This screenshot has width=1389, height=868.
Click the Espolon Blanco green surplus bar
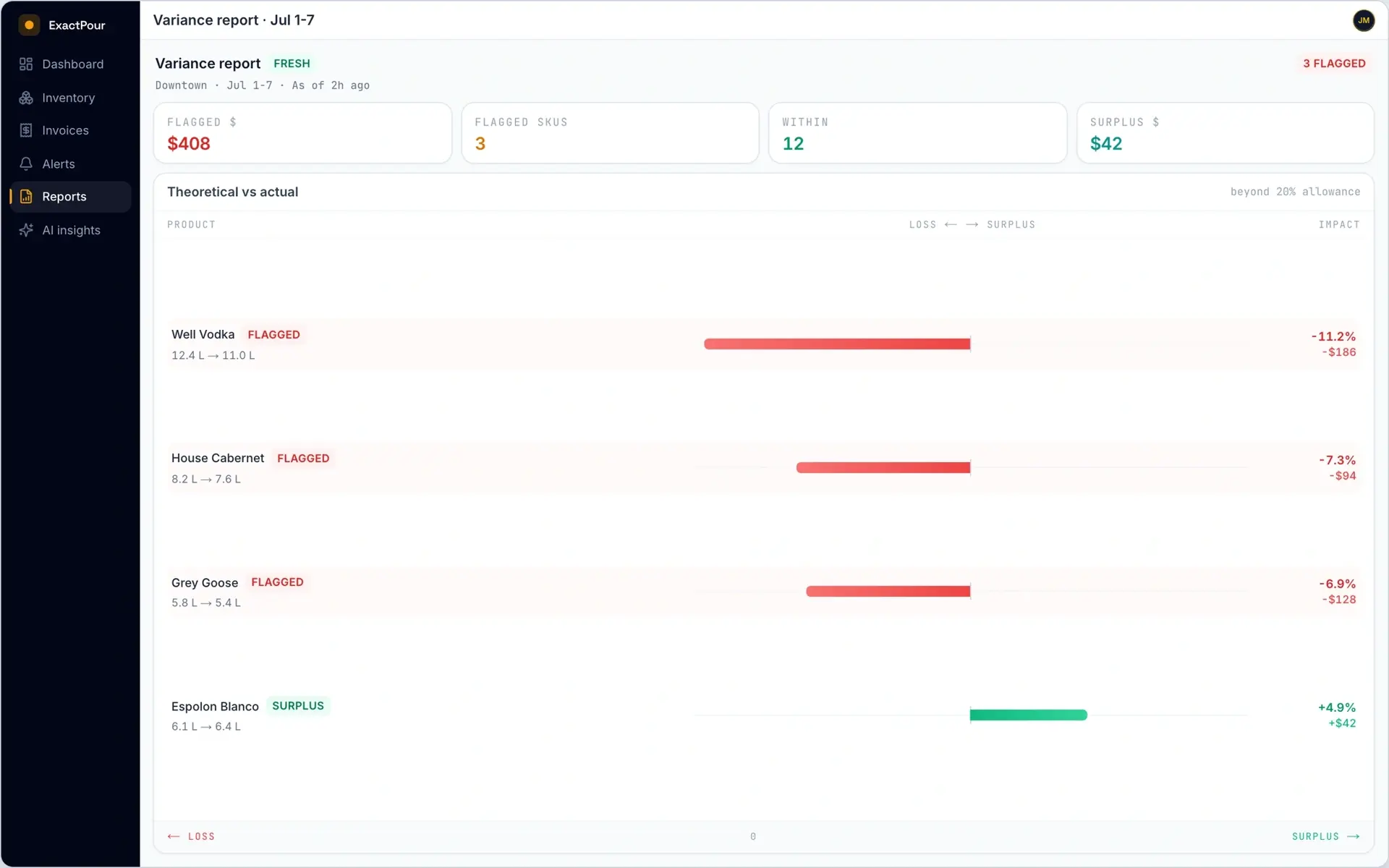pos(1028,715)
